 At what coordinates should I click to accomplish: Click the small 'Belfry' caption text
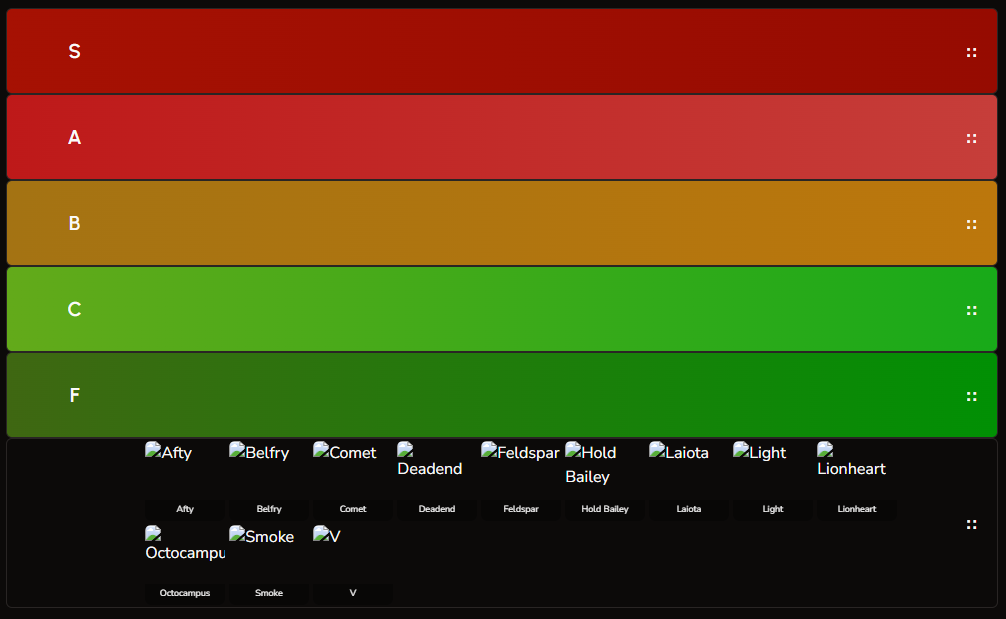point(269,509)
